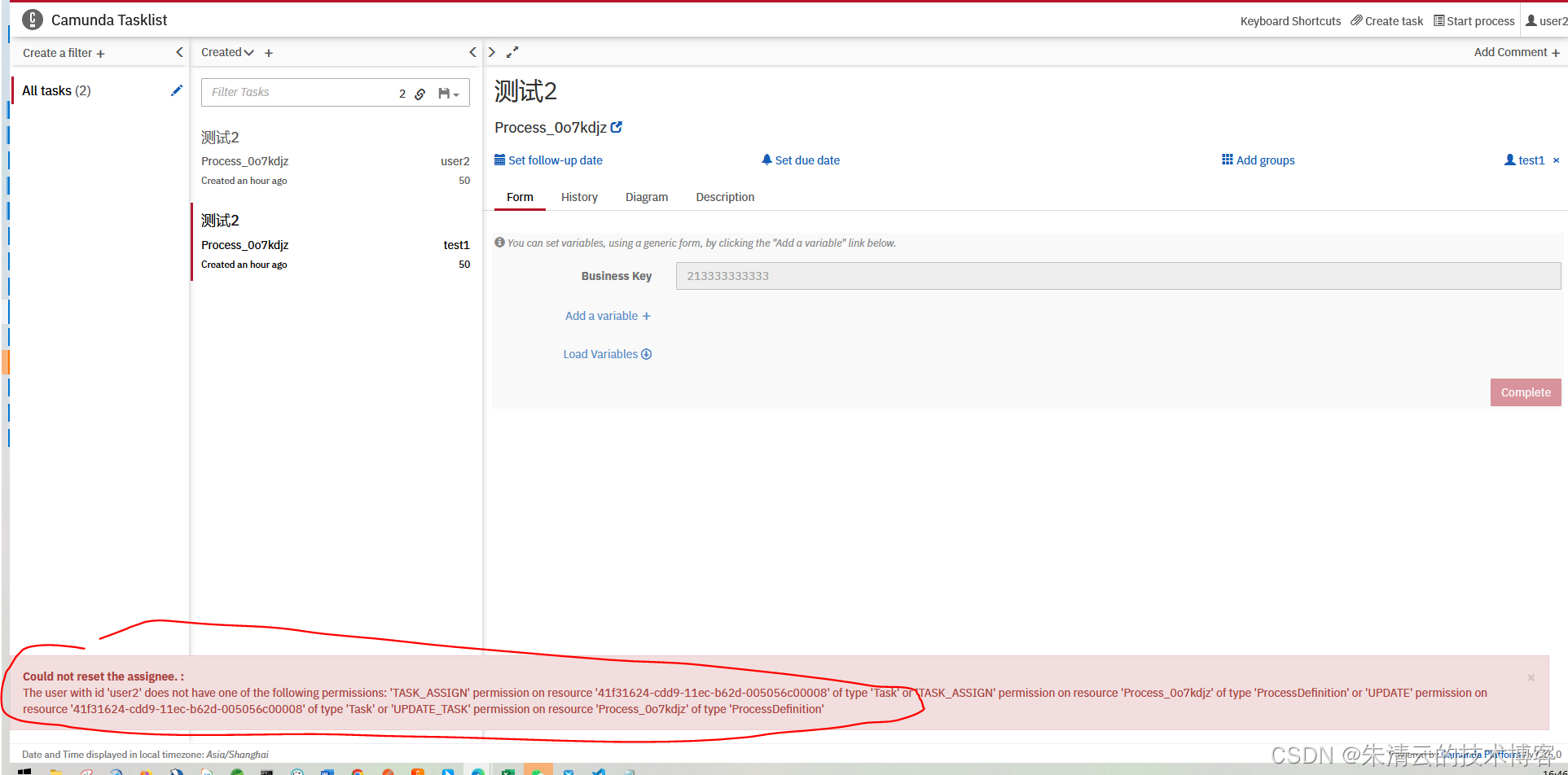Click the info icon beside generic form hint

point(499,243)
